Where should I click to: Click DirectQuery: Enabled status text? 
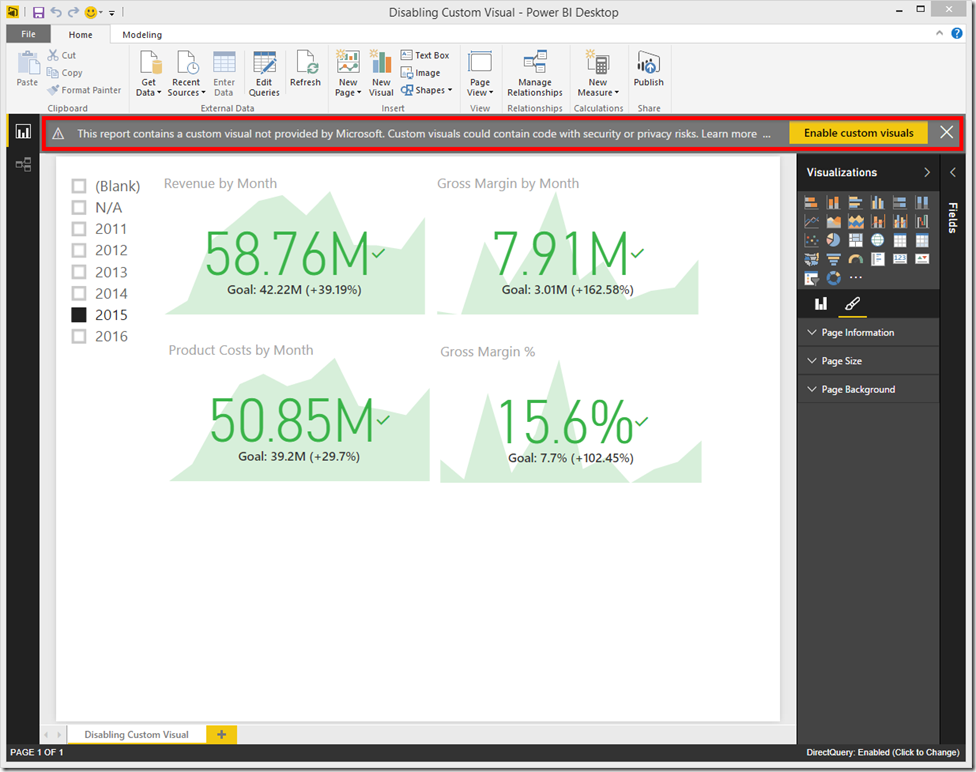tap(883, 752)
